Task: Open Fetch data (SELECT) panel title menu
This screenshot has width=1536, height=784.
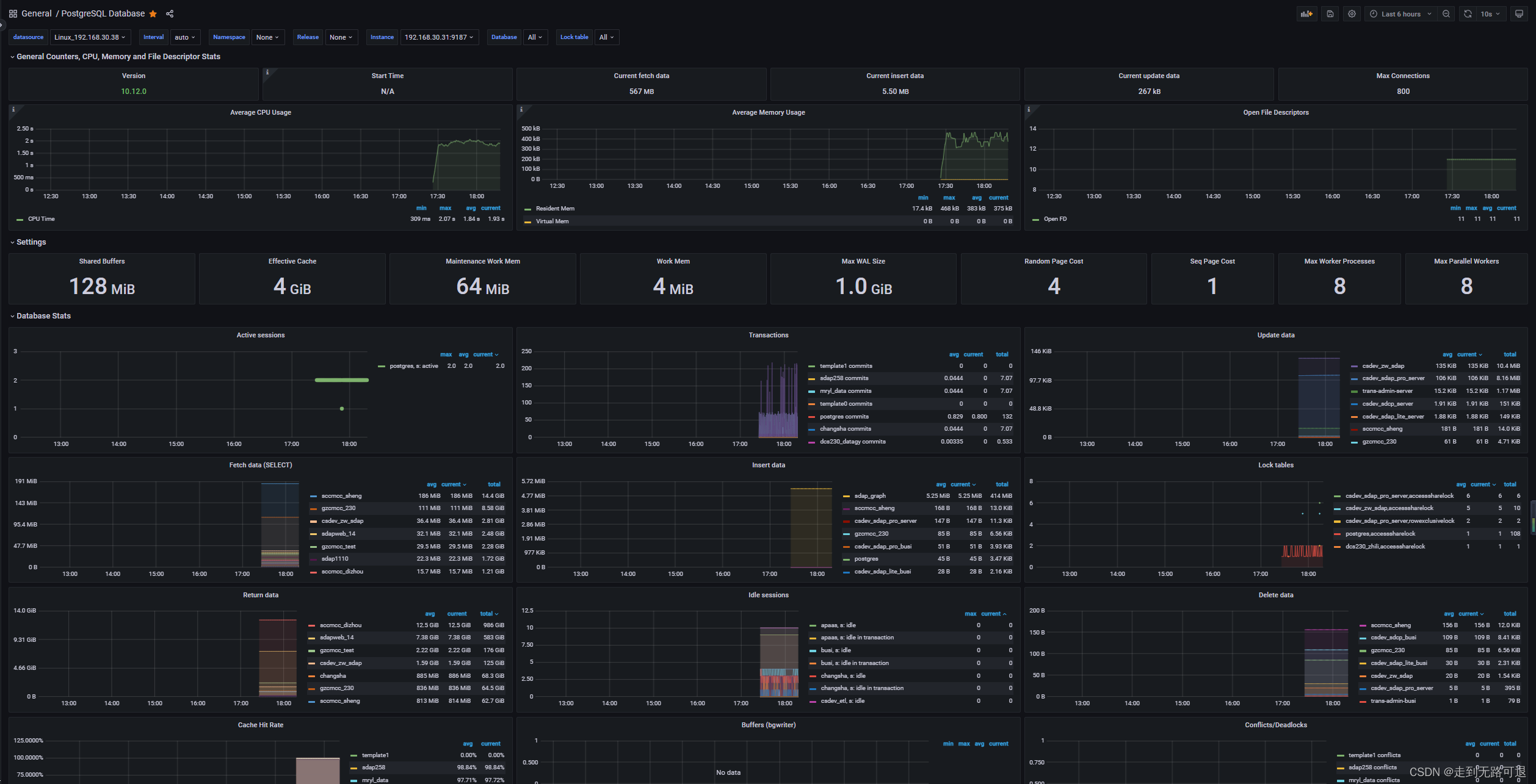Action: [x=261, y=465]
